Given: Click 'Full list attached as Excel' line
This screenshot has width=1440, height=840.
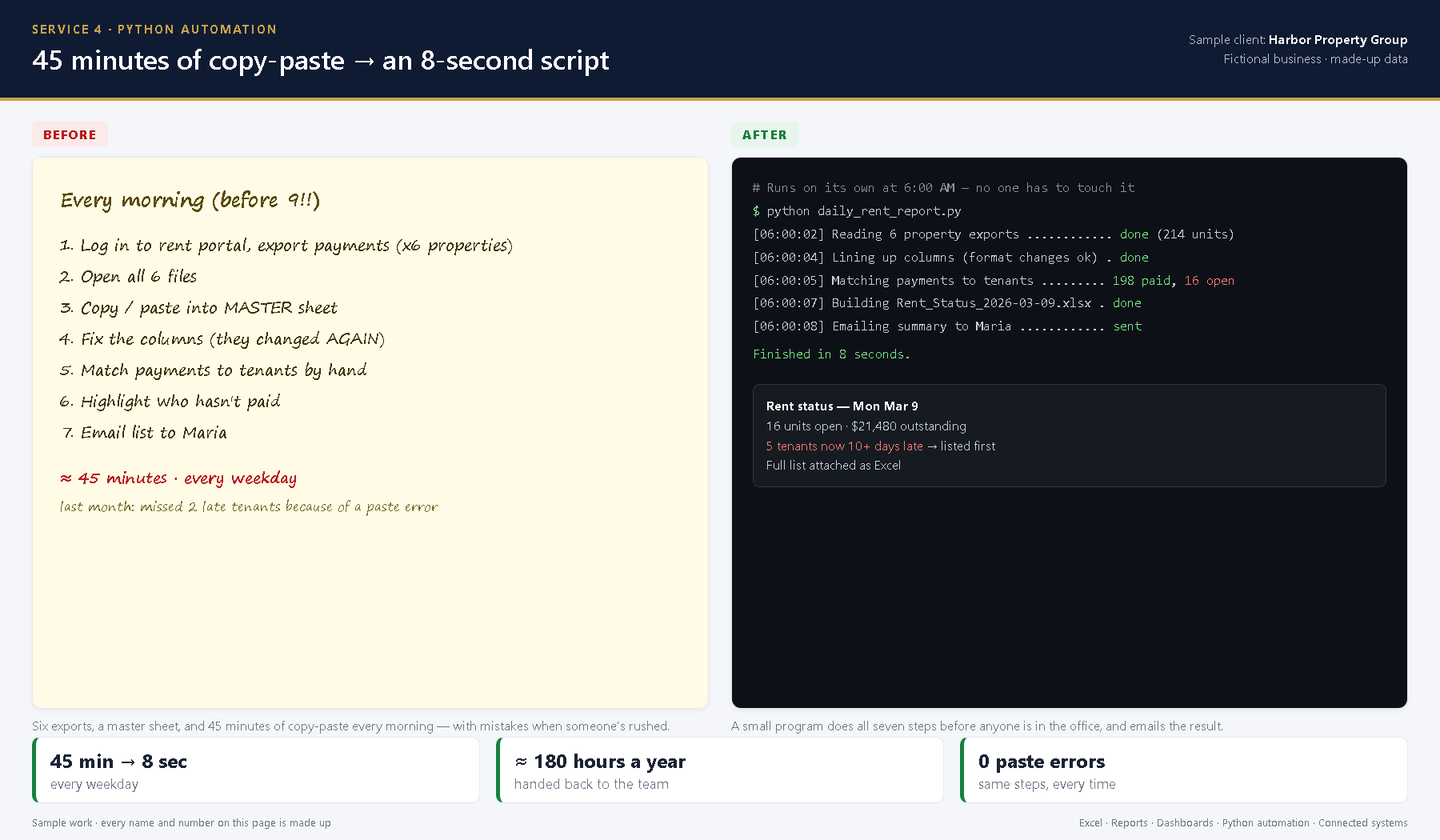Looking at the screenshot, I should click(x=834, y=466).
